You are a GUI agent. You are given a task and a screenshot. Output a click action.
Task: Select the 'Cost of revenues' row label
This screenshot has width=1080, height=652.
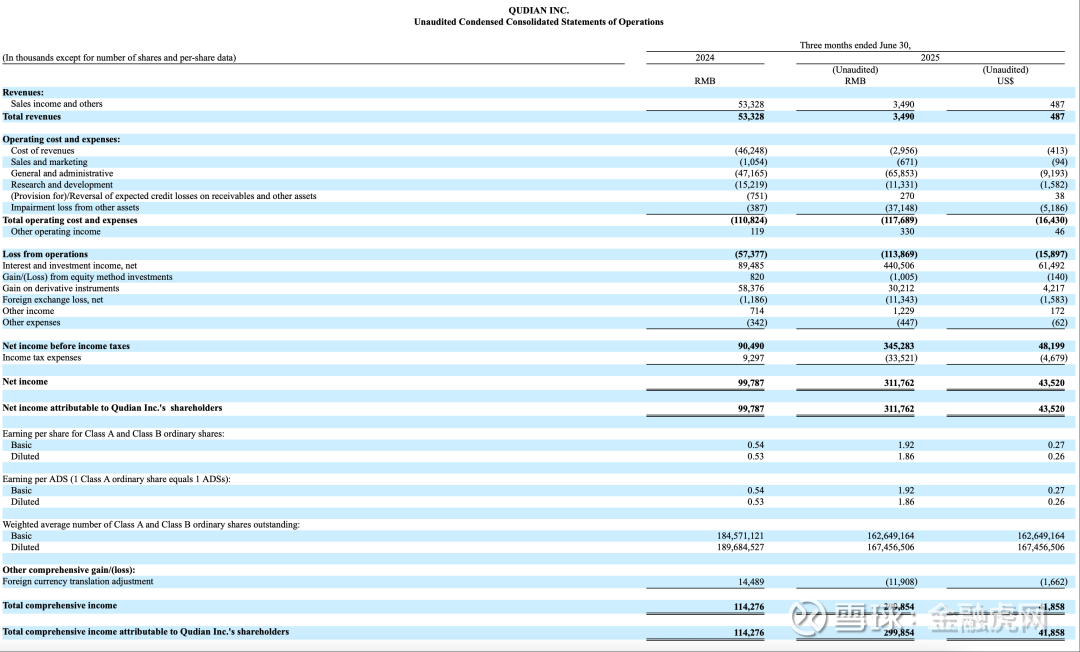43,151
